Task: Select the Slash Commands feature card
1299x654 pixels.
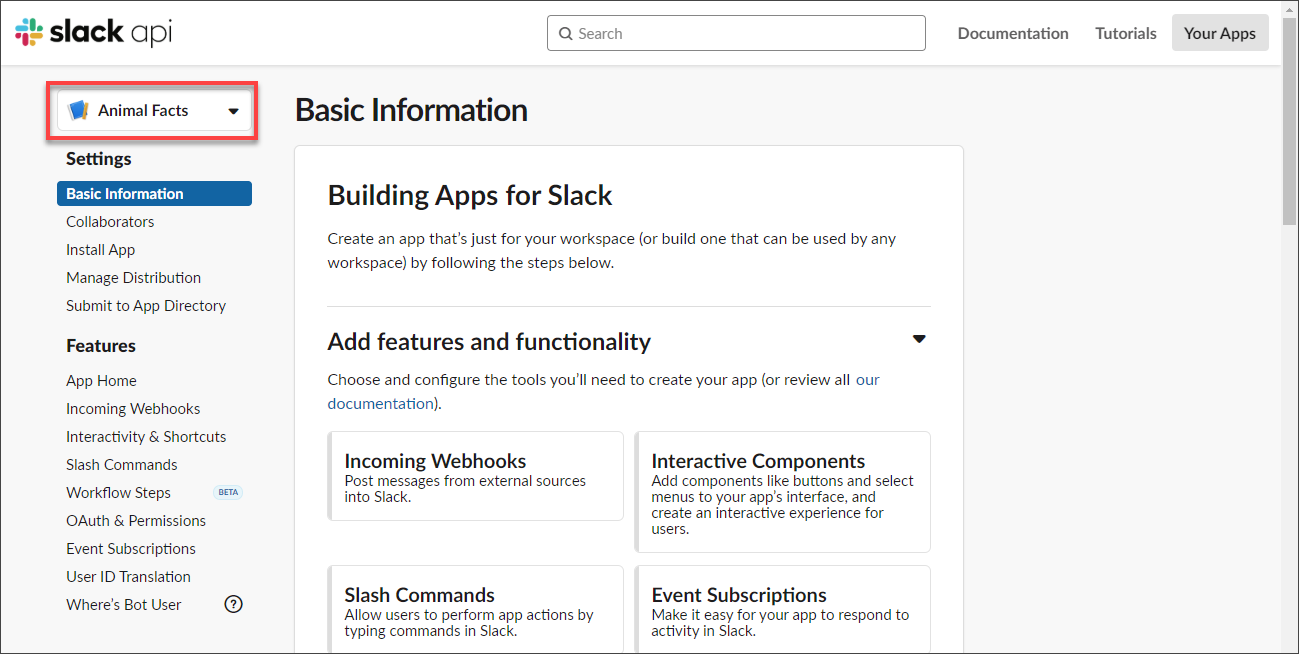Action: pyautogui.click(x=476, y=610)
